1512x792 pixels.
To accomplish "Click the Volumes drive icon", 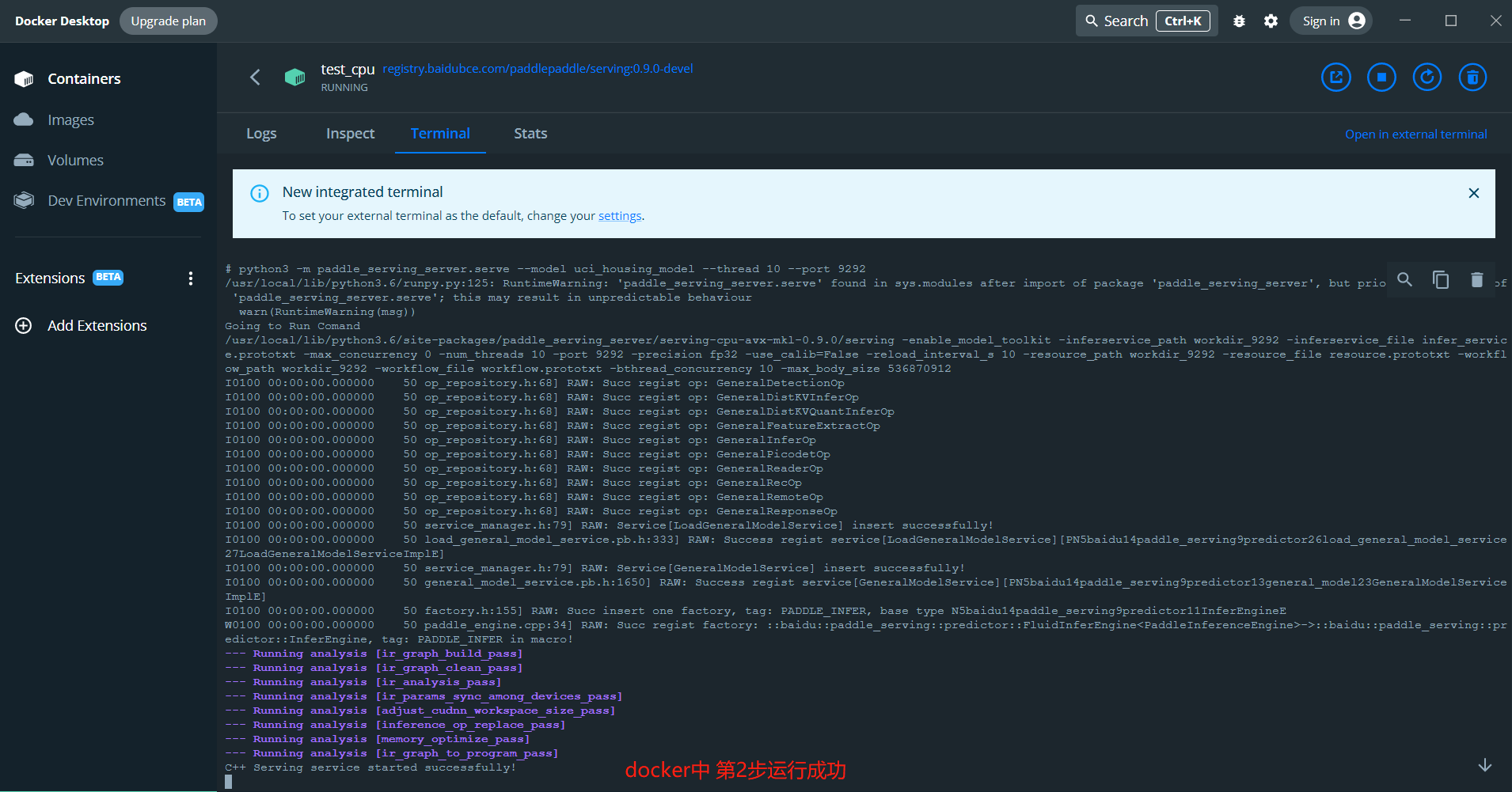I will [24, 160].
